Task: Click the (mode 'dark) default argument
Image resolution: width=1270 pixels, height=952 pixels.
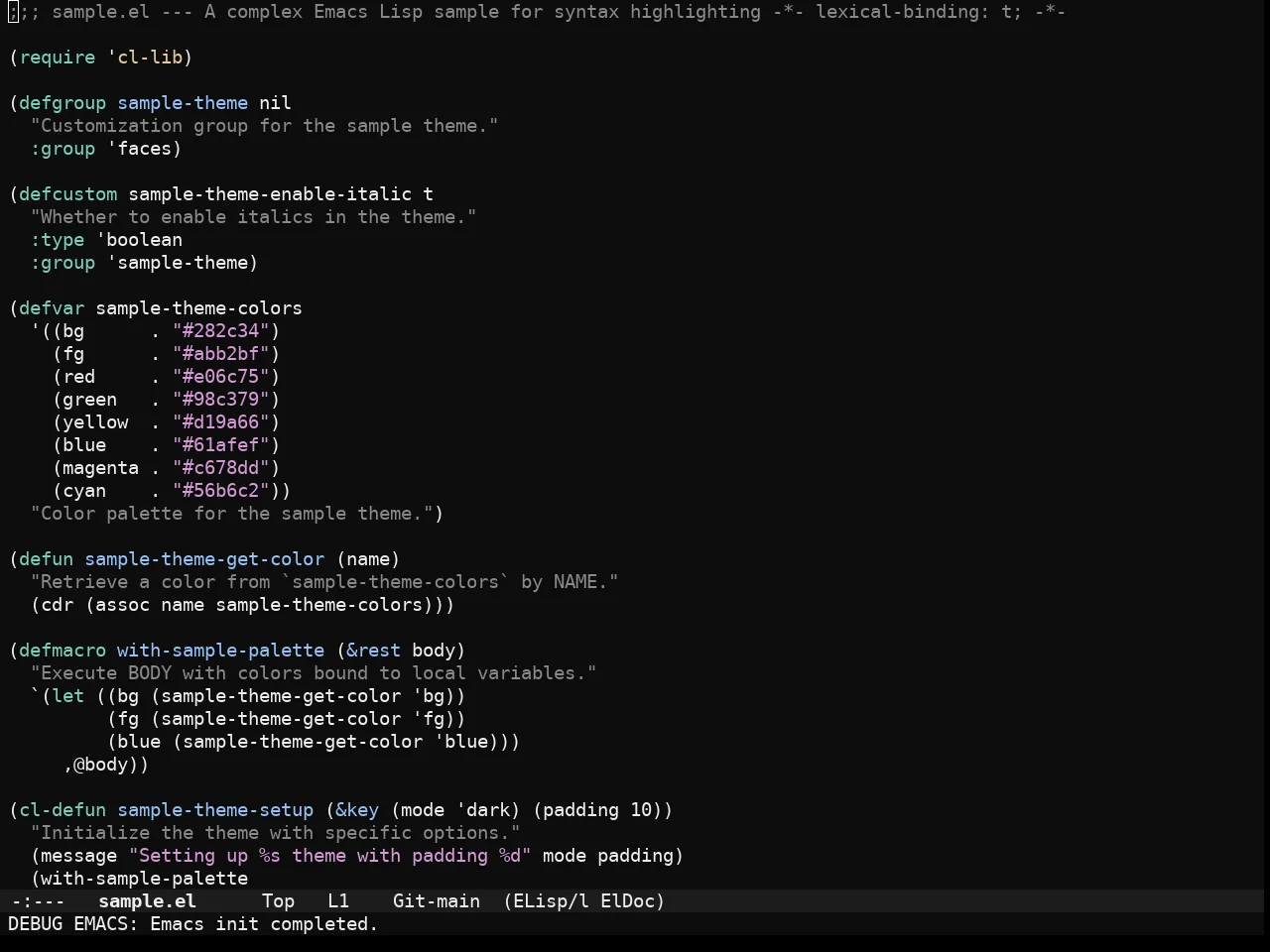Action: (x=455, y=810)
